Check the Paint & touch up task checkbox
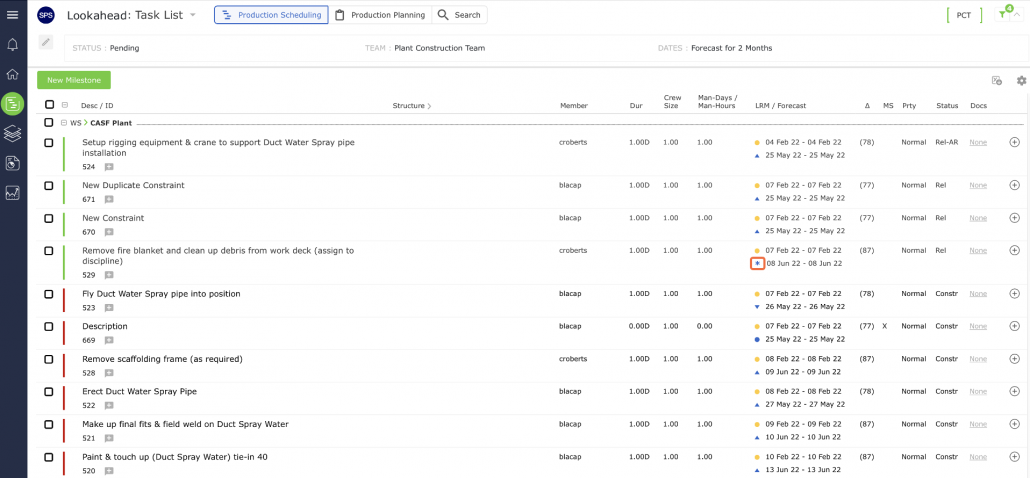The height and width of the screenshot is (478, 1030). pyautogui.click(x=49, y=457)
